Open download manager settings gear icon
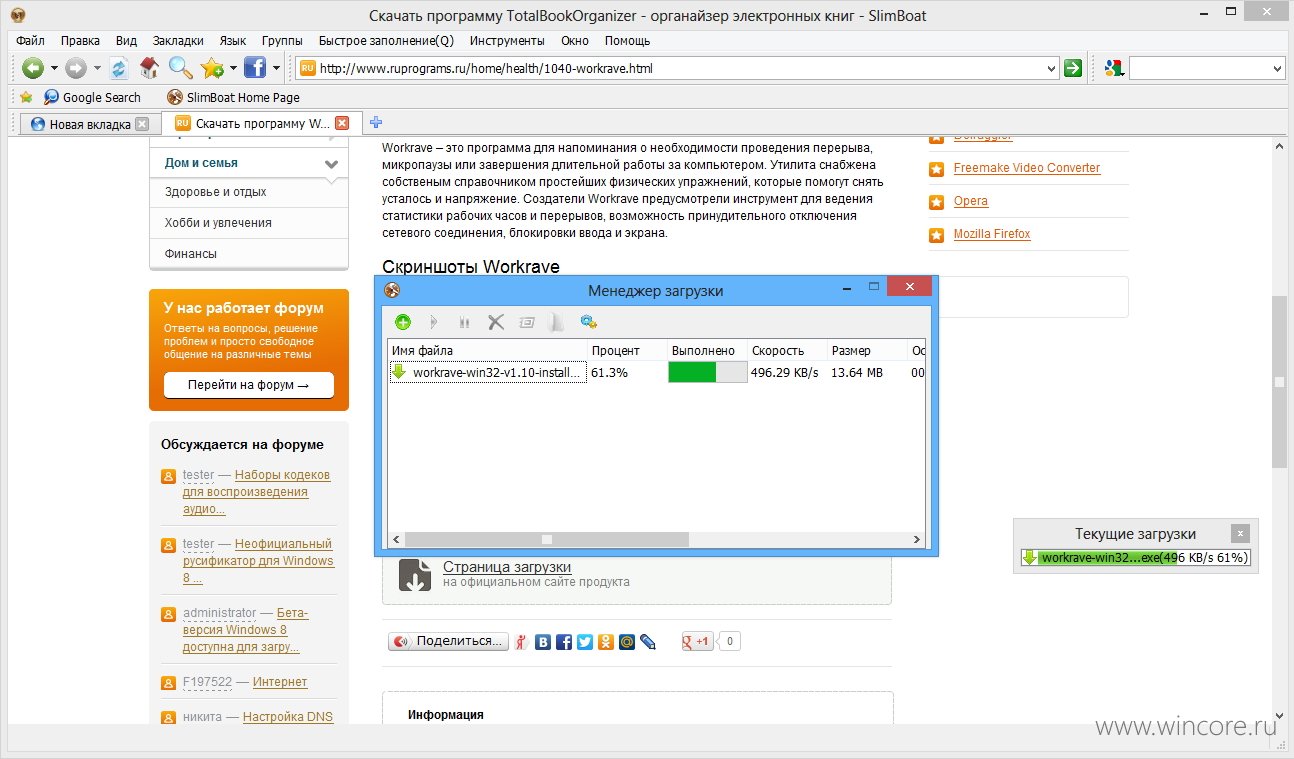The width and height of the screenshot is (1294, 759). coord(589,322)
